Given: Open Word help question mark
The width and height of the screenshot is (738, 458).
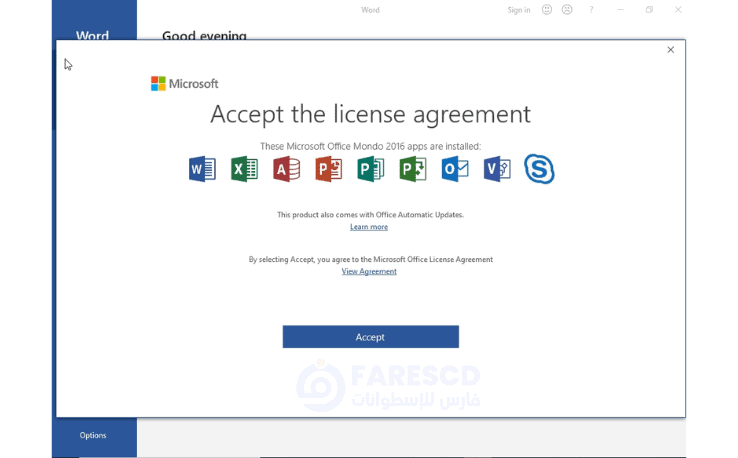Looking at the screenshot, I should (591, 9).
